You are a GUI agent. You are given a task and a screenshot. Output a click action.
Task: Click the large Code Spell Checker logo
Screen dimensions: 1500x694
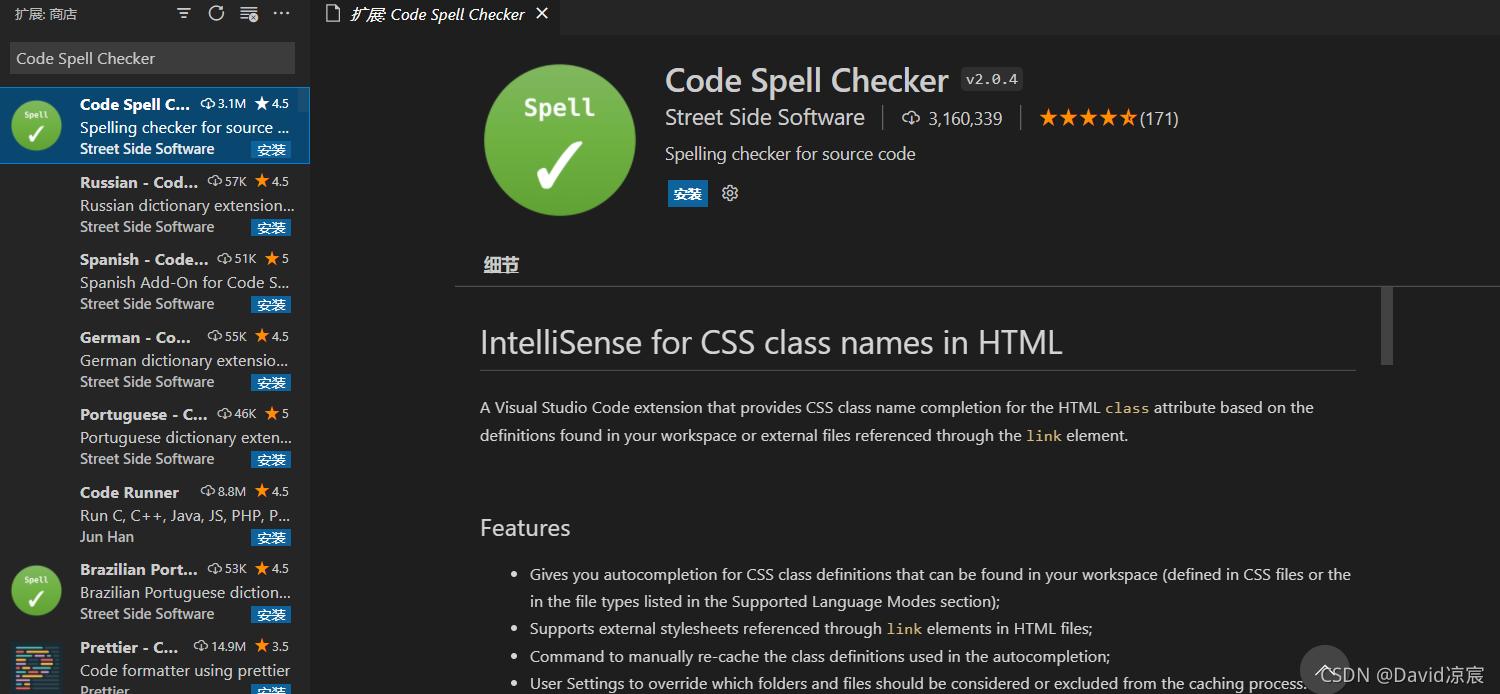pos(560,140)
